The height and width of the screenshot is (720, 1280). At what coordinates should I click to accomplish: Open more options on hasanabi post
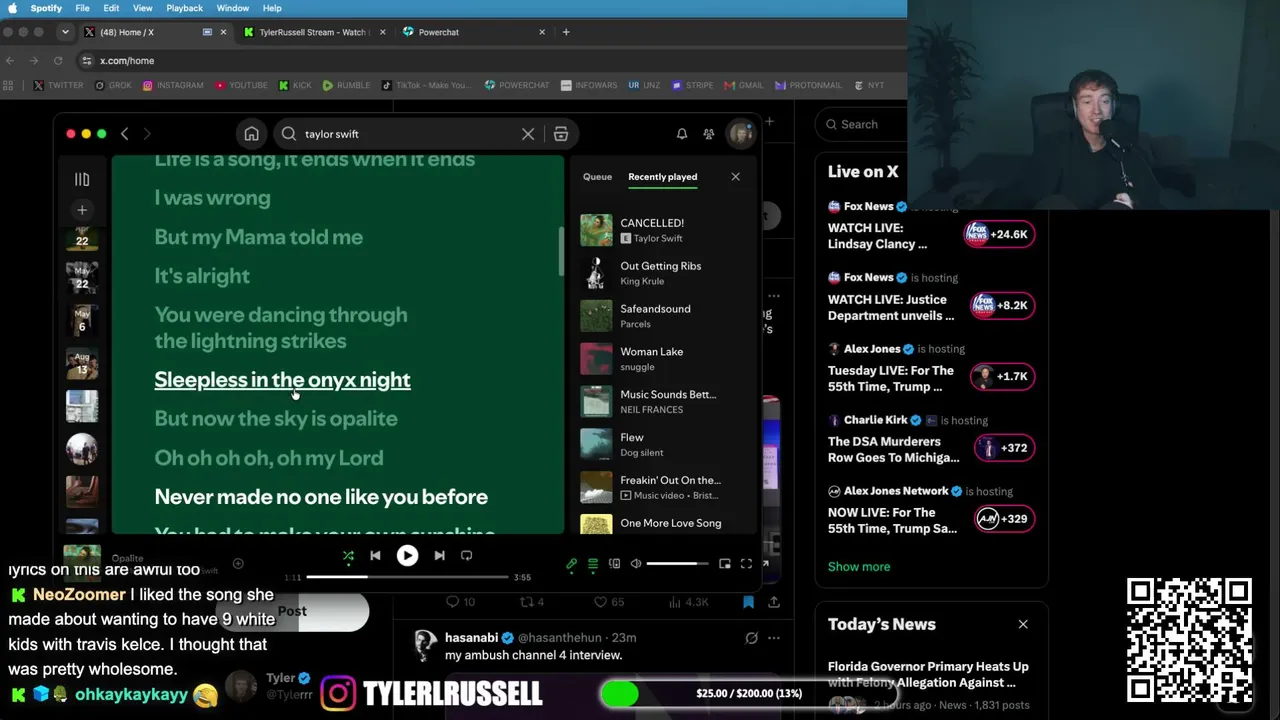pyautogui.click(x=773, y=638)
